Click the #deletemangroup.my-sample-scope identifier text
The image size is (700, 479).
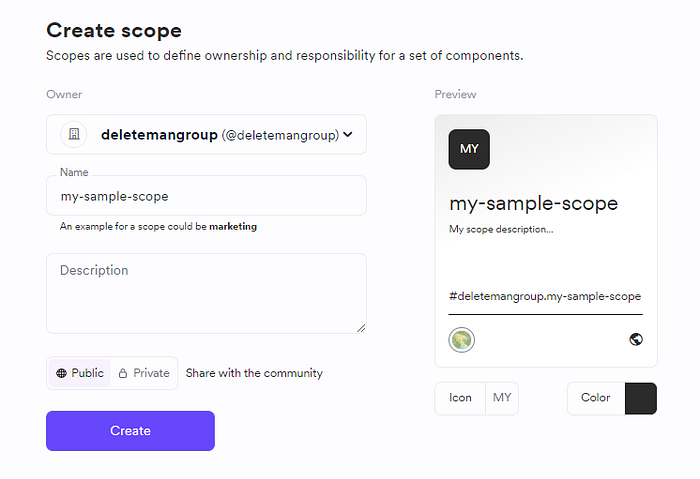(x=545, y=296)
